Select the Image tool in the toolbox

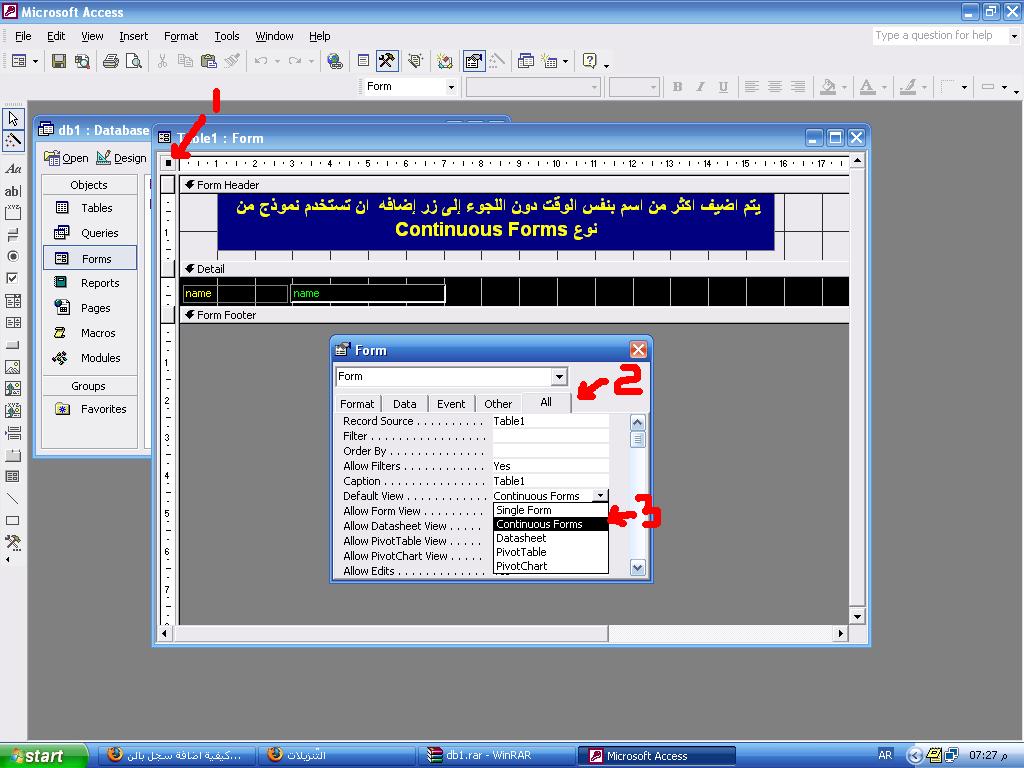(13, 366)
